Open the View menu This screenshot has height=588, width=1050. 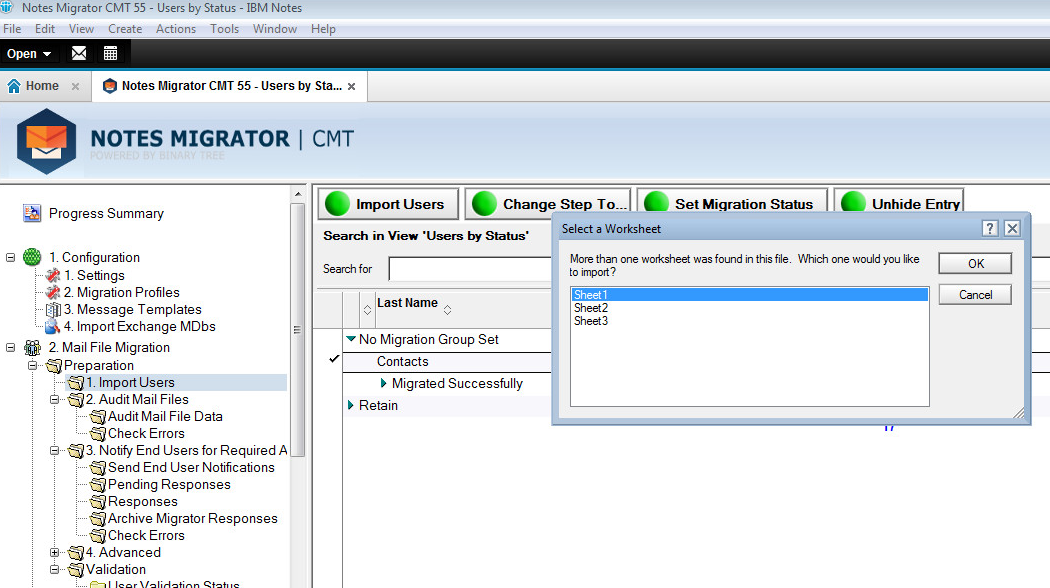81,29
